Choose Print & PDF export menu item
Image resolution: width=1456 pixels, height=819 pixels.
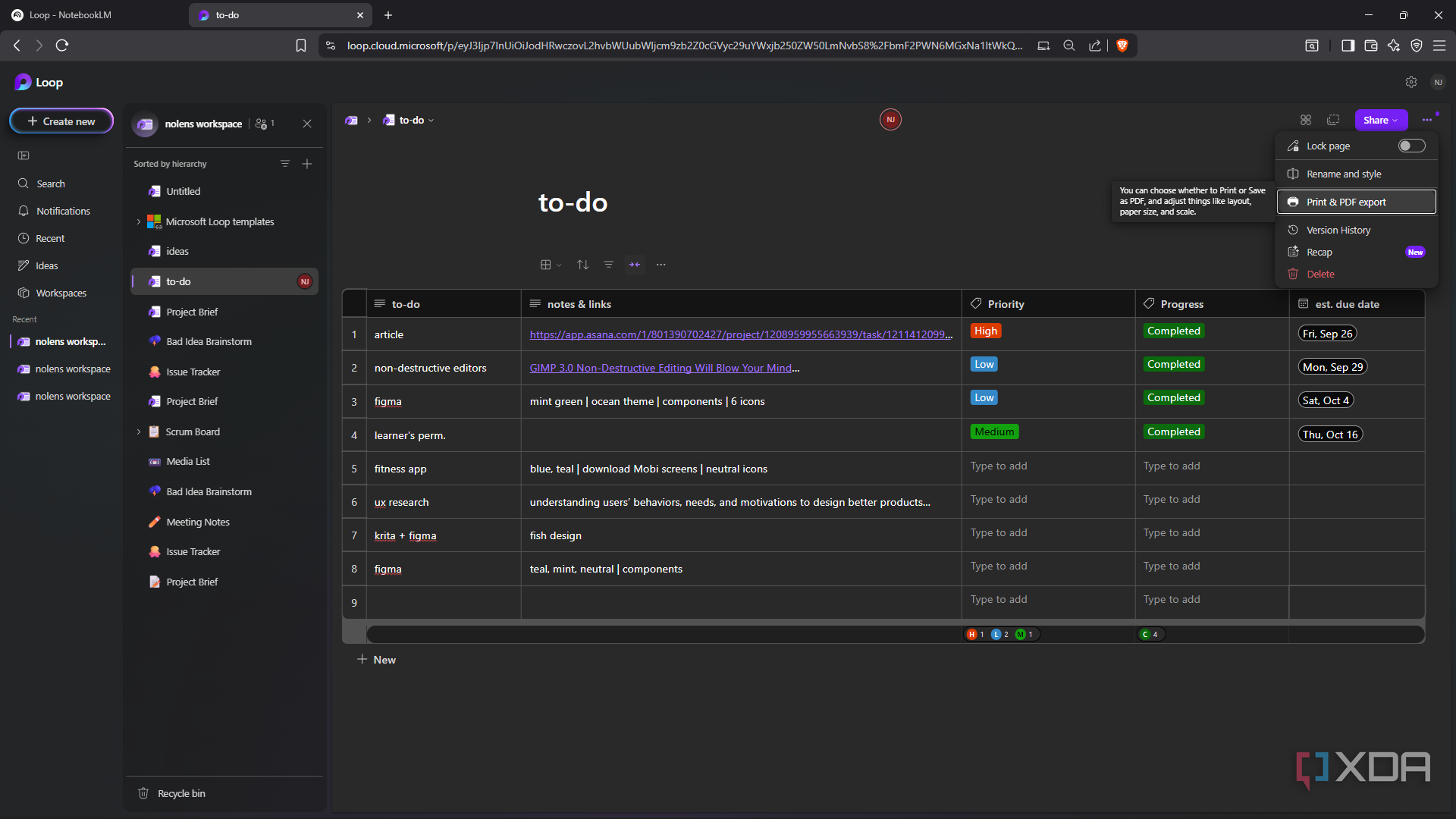tap(1356, 202)
